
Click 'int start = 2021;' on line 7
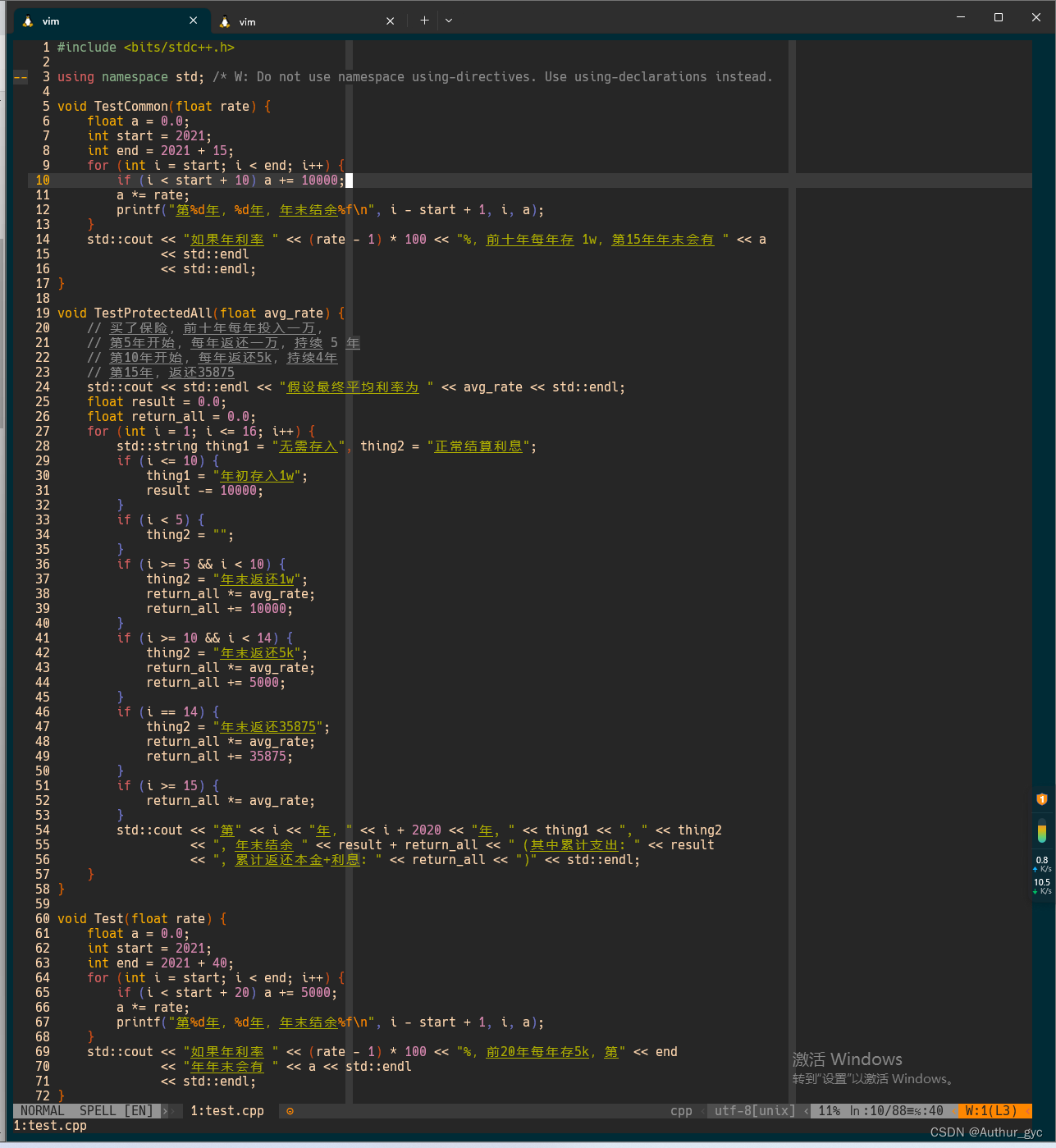tap(149, 136)
